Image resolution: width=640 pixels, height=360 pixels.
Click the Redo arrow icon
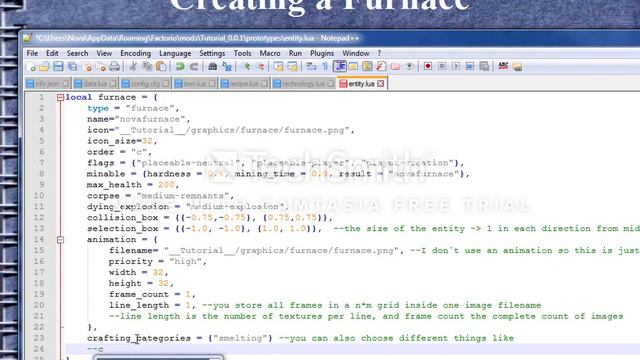point(194,67)
